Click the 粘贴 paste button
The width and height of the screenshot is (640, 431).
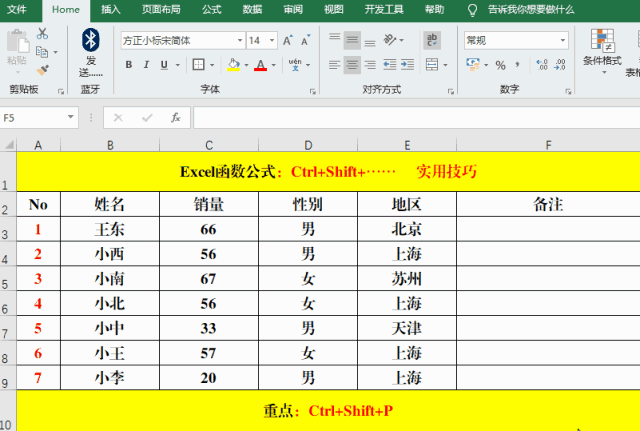click(16, 48)
